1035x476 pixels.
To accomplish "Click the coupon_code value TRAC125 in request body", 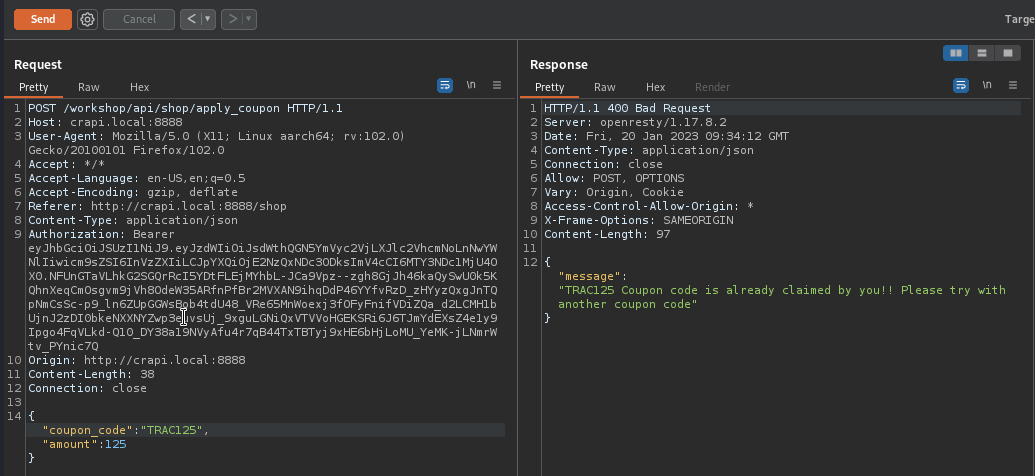I will (173, 430).
